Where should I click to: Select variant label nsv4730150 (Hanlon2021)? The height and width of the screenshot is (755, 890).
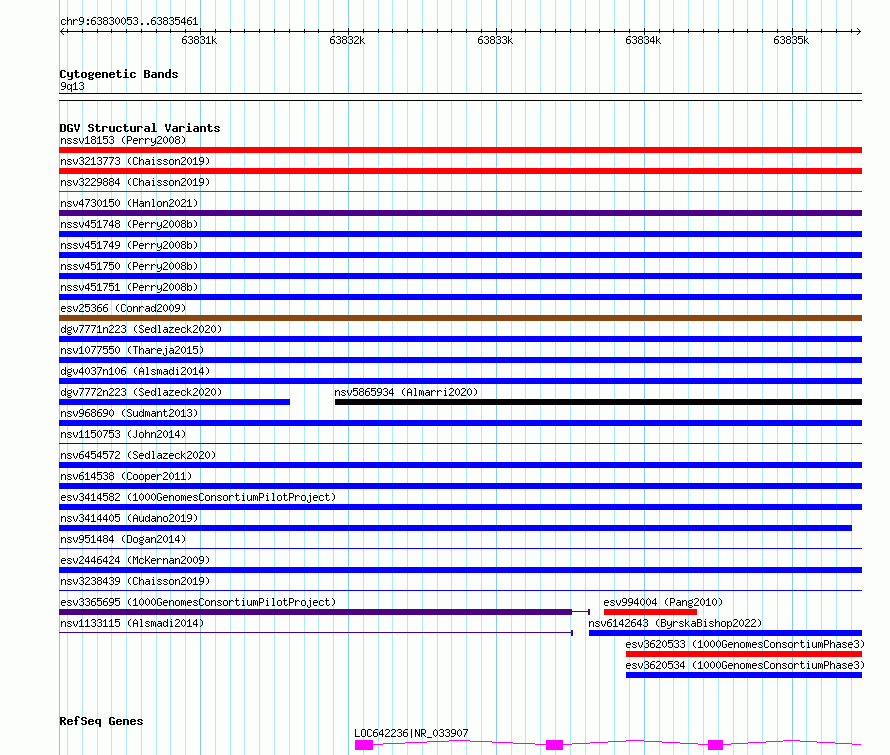pos(129,203)
